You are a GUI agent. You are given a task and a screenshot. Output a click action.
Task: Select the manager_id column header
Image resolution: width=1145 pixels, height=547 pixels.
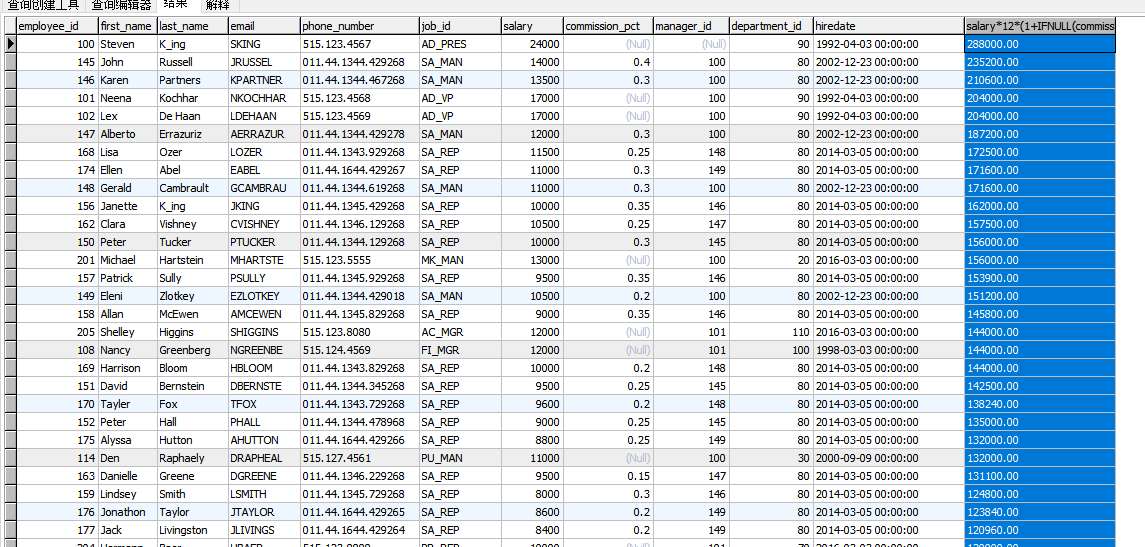[x=691, y=26]
